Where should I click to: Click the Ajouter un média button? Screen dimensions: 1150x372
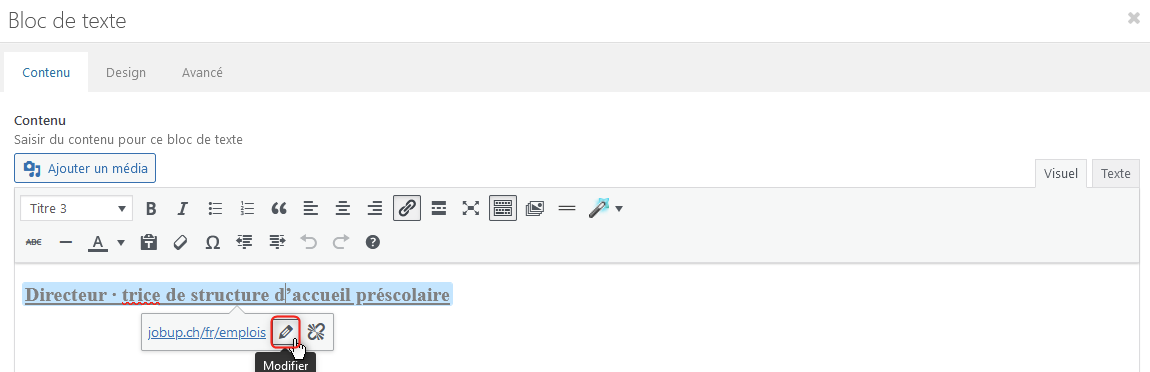pos(85,168)
